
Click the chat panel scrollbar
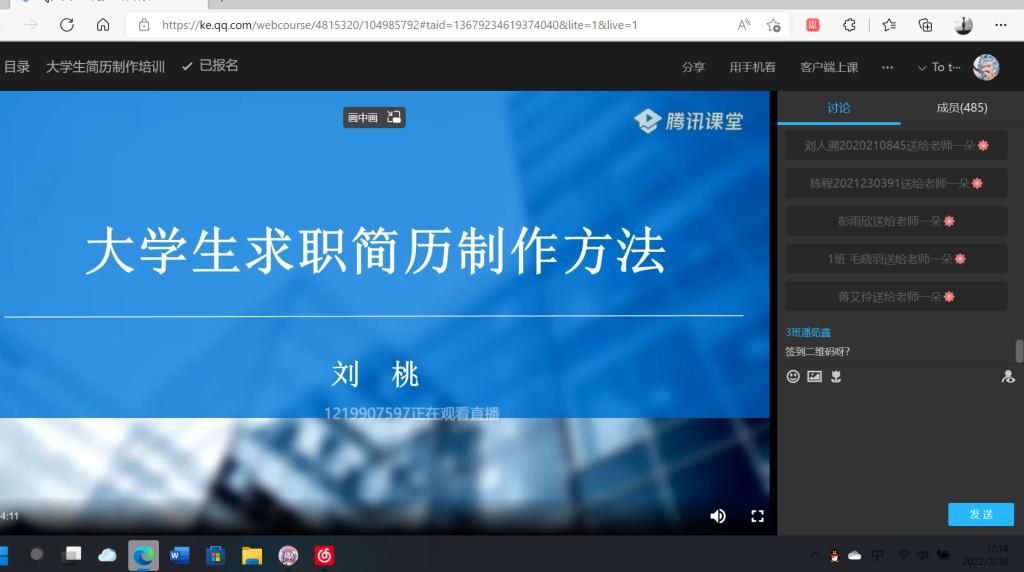1019,351
